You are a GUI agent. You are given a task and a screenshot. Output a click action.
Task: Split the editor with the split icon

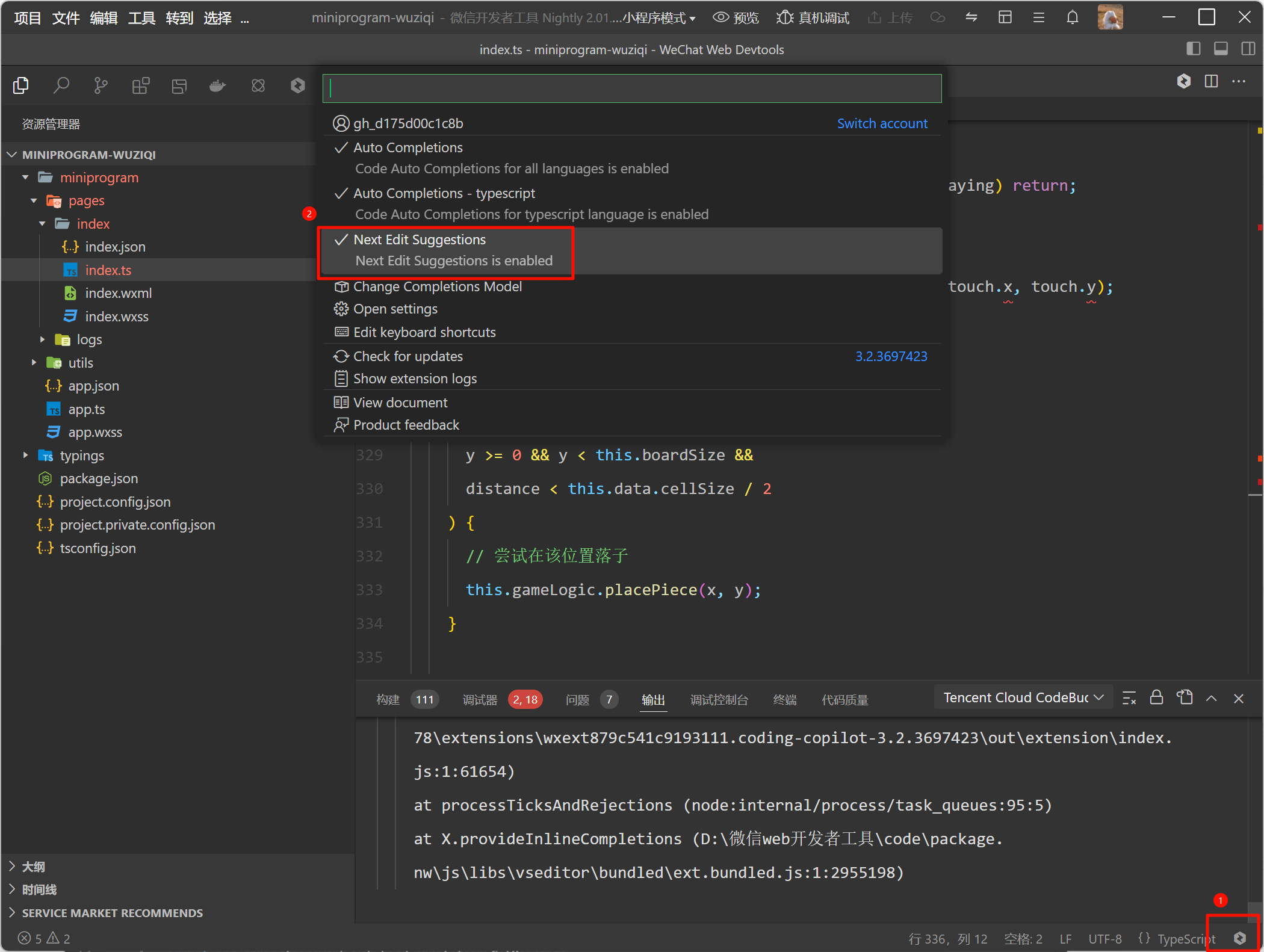(1211, 81)
